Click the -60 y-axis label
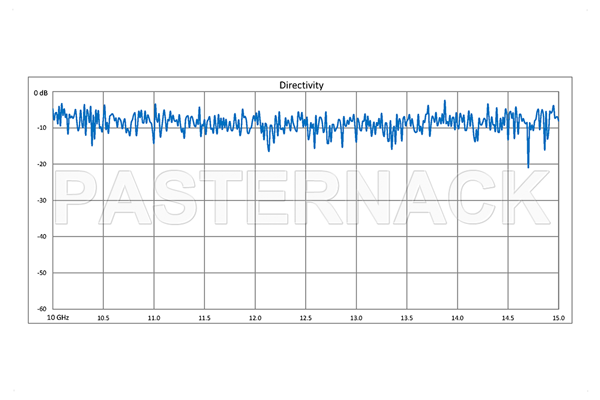 click(42, 308)
